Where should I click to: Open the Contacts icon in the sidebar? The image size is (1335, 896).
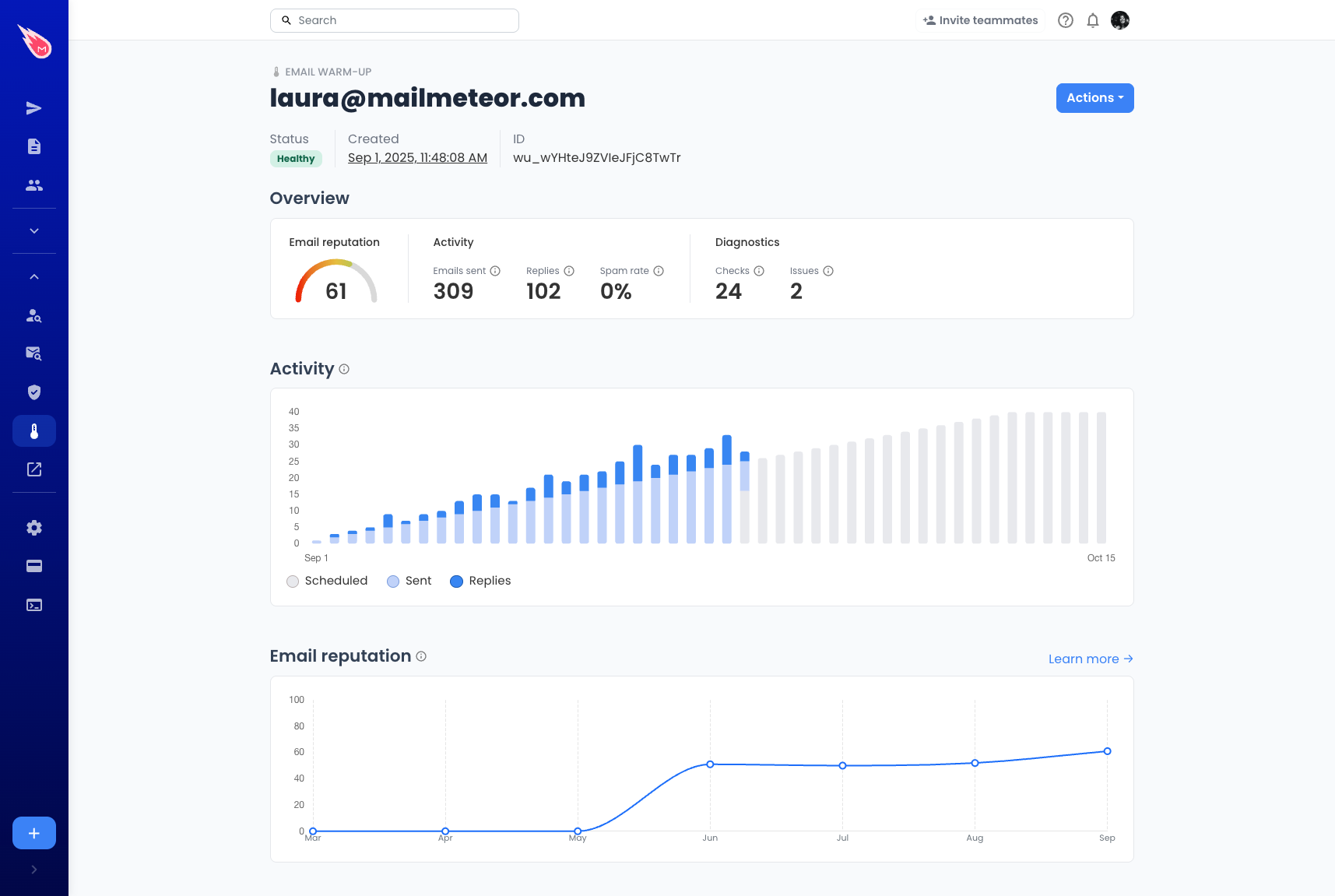pos(33,185)
